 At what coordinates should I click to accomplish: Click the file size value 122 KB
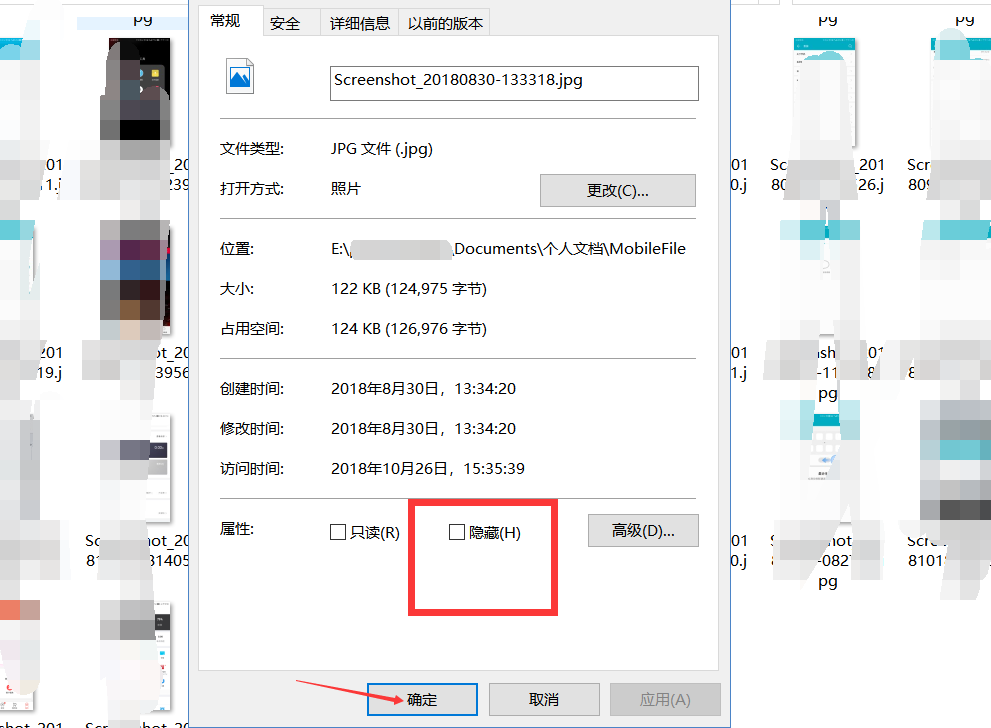pos(360,288)
